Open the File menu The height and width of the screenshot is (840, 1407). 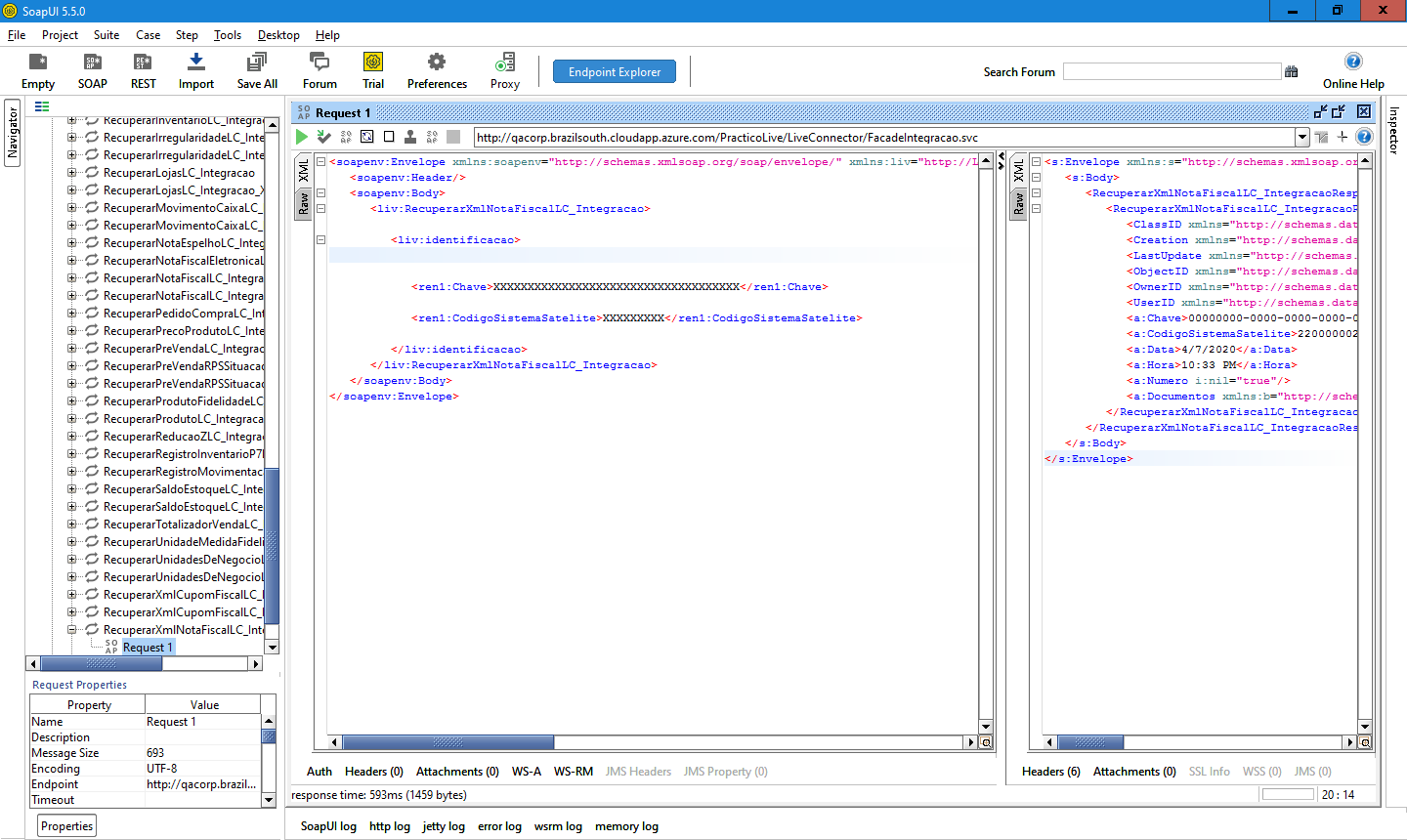pos(17,35)
